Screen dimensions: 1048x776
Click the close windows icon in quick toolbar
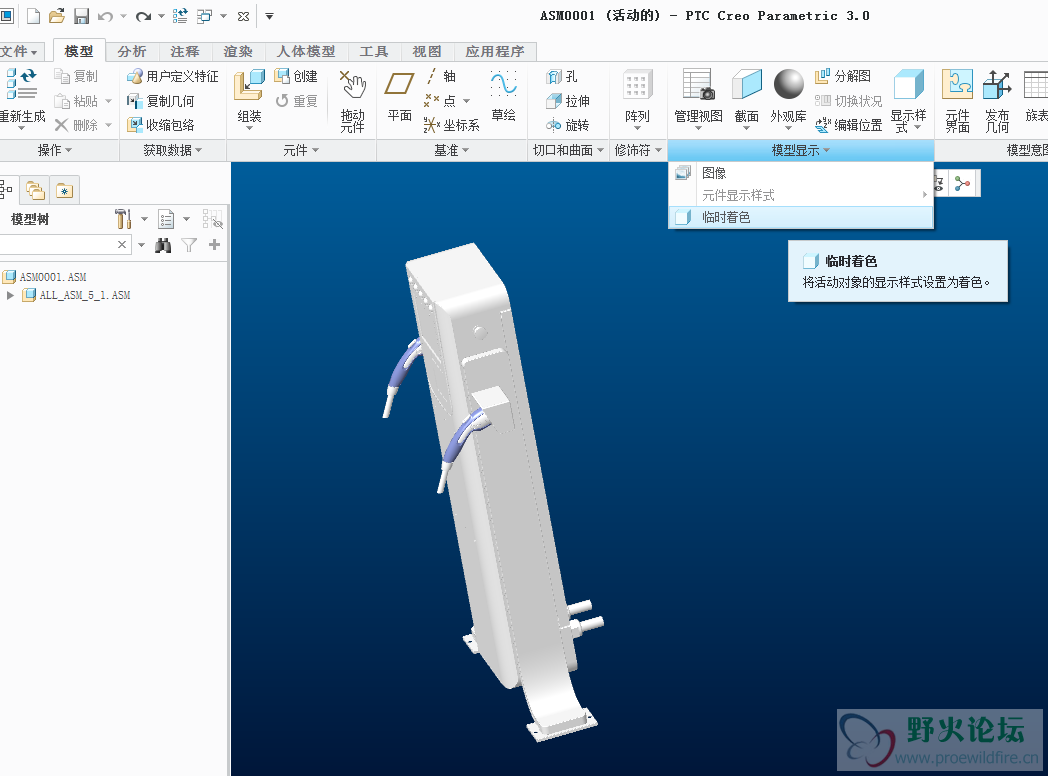point(243,16)
